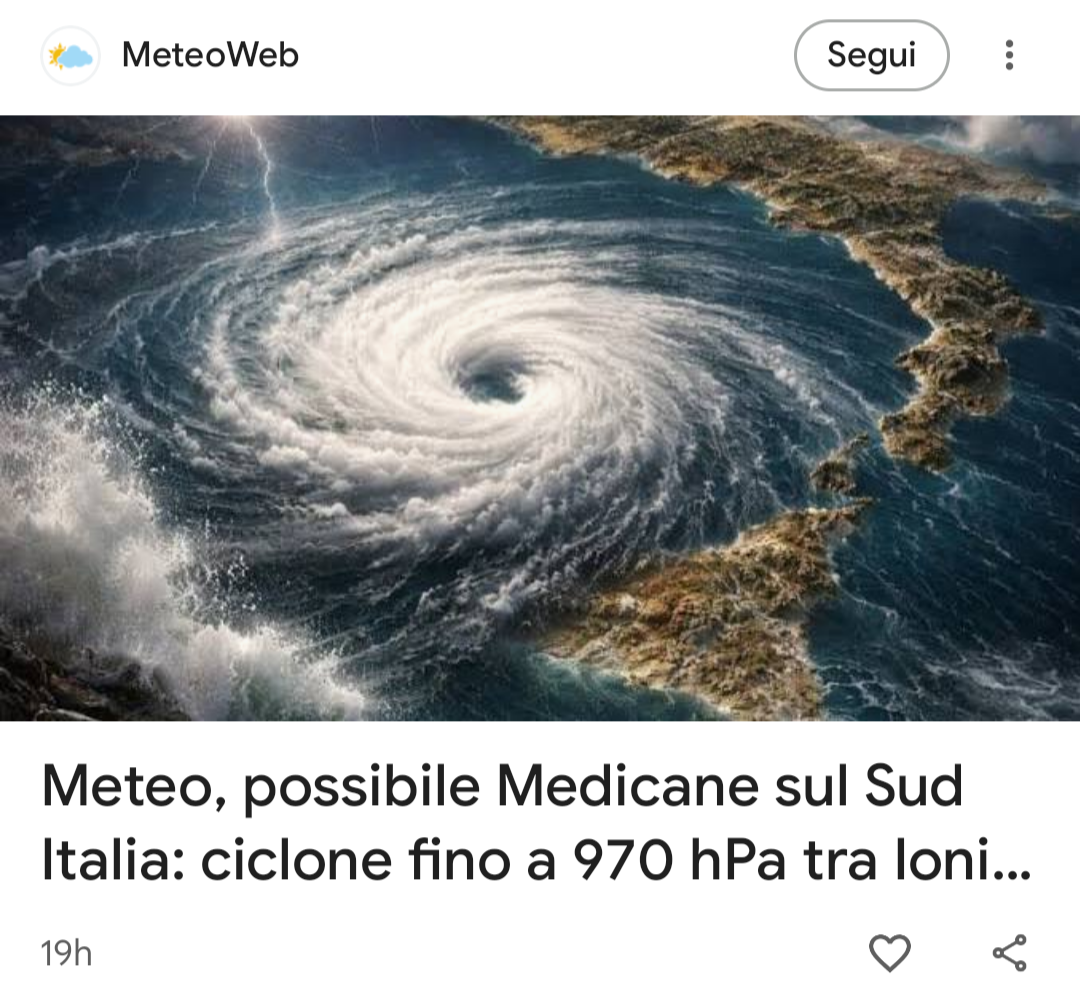1080x1007 pixels.
Task: Click the 19h timestamp
Action: 66,953
